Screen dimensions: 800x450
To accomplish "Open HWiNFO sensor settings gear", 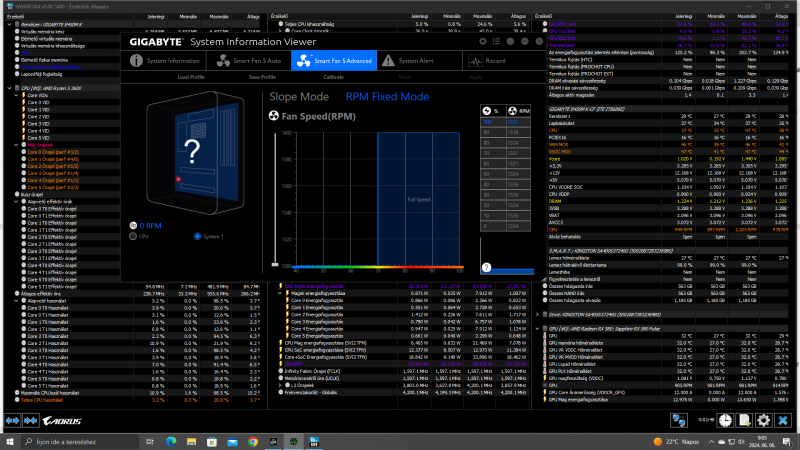I will point(764,420).
